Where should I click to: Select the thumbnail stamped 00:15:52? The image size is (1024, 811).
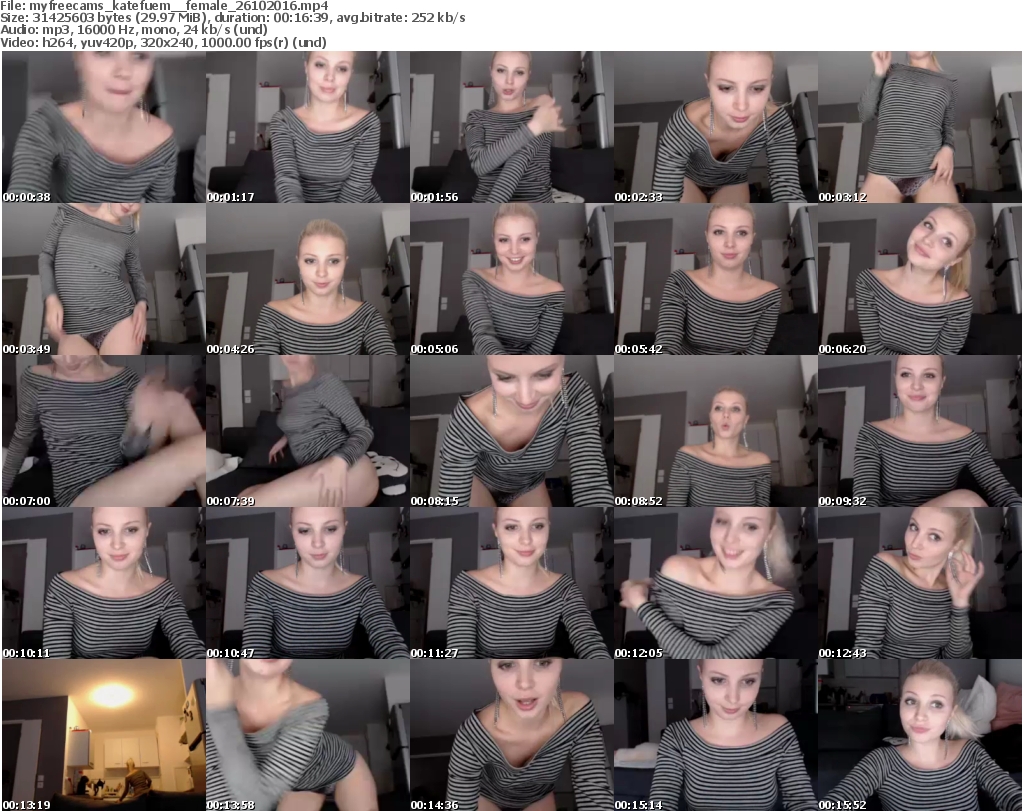920,735
